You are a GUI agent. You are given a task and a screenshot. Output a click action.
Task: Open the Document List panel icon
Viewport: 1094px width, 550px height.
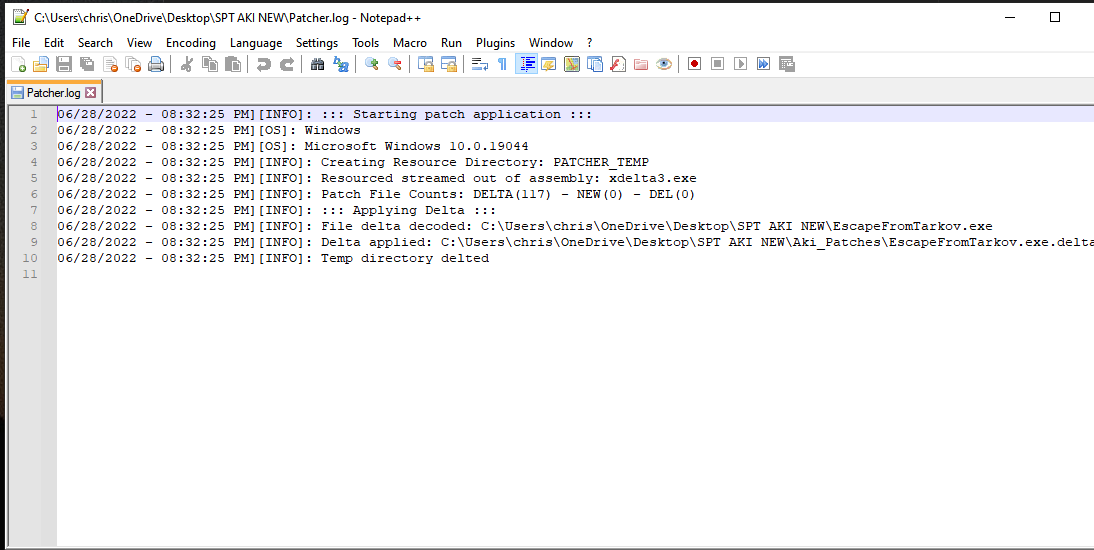point(595,64)
